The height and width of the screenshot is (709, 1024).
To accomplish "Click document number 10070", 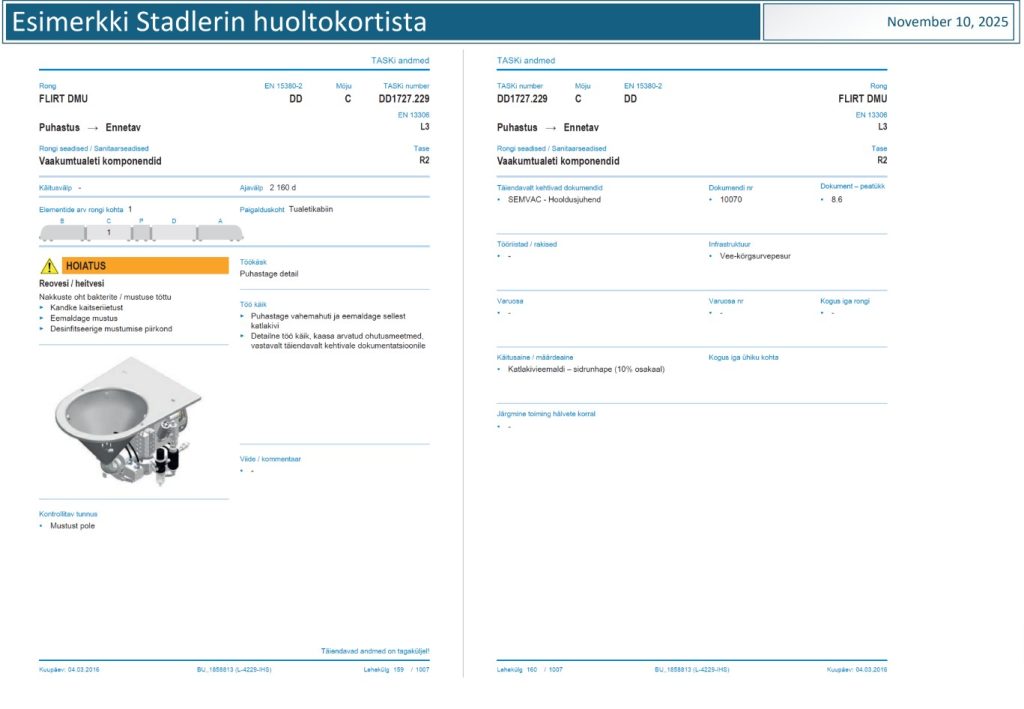I will coord(731,200).
